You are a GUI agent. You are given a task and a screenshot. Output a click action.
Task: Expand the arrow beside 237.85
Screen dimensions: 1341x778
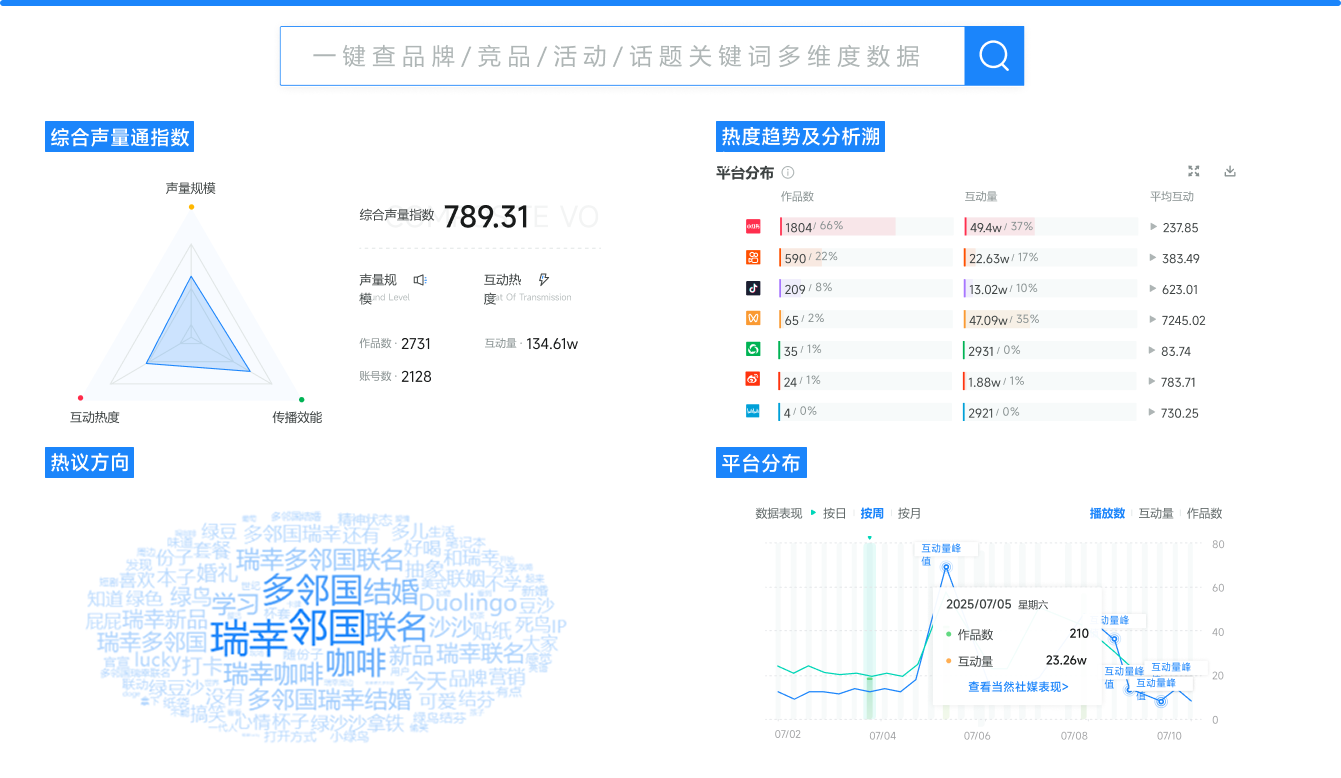tap(1154, 227)
